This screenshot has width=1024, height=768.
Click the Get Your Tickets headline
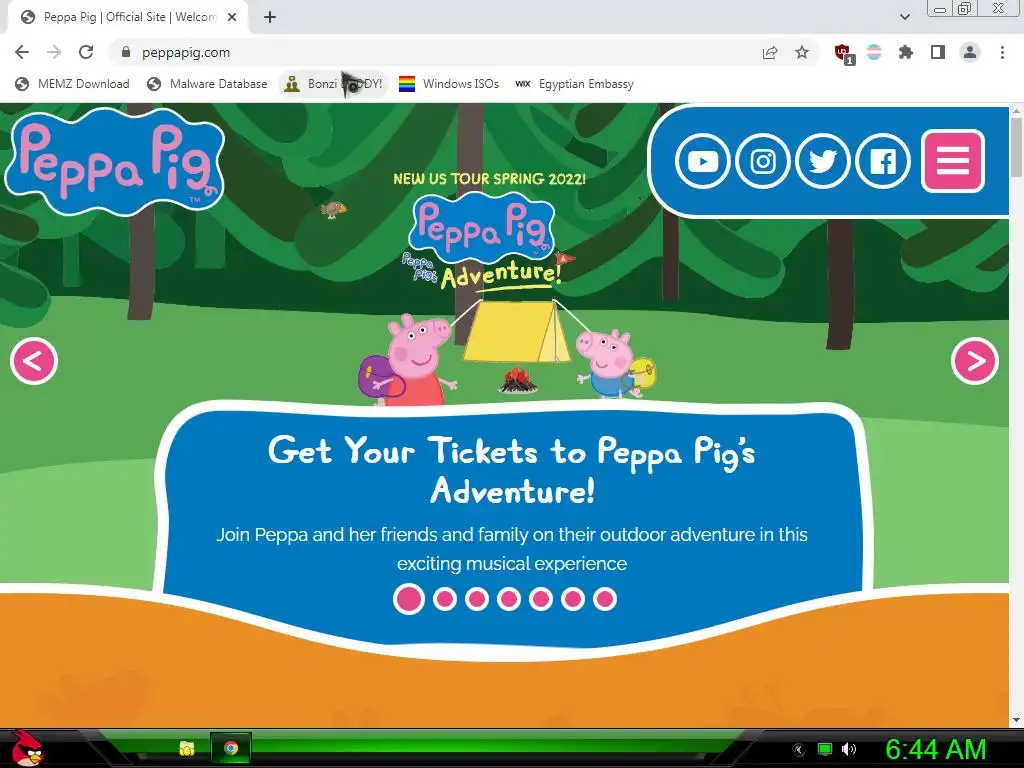512,470
